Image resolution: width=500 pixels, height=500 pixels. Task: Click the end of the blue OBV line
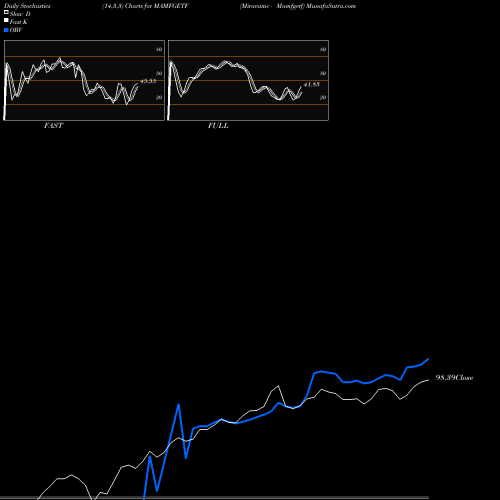click(428, 359)
